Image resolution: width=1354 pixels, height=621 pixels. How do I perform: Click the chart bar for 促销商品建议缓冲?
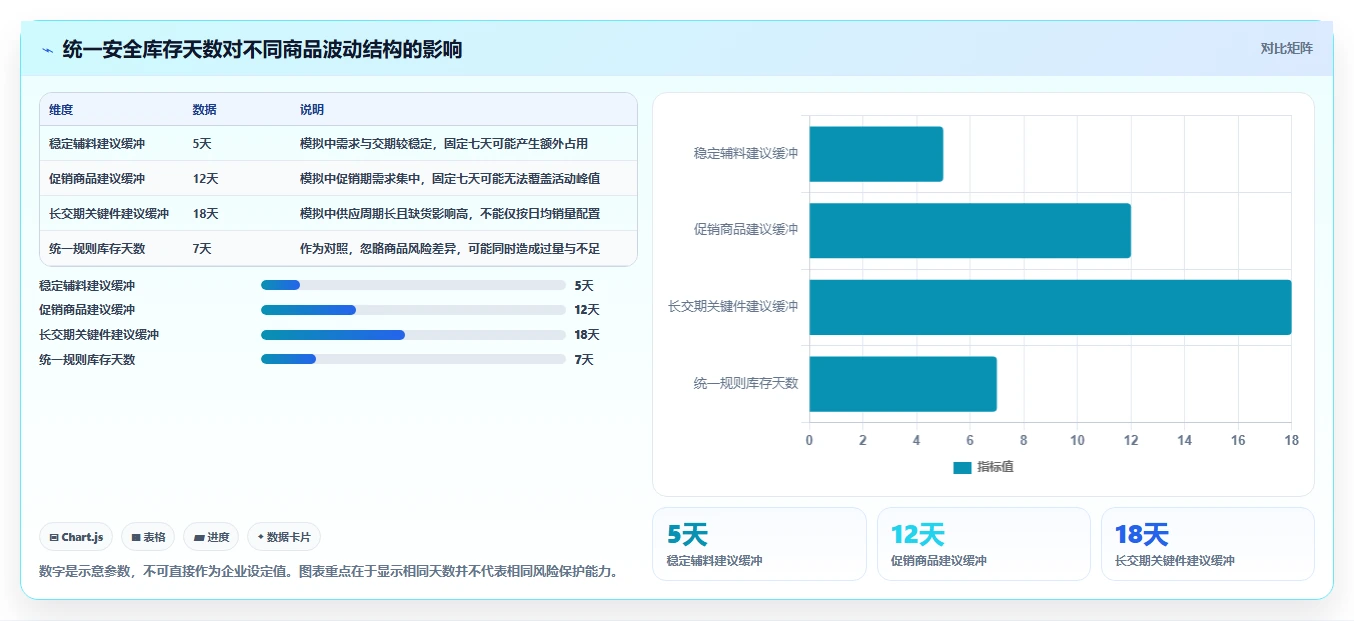click(x=970, y=231)
